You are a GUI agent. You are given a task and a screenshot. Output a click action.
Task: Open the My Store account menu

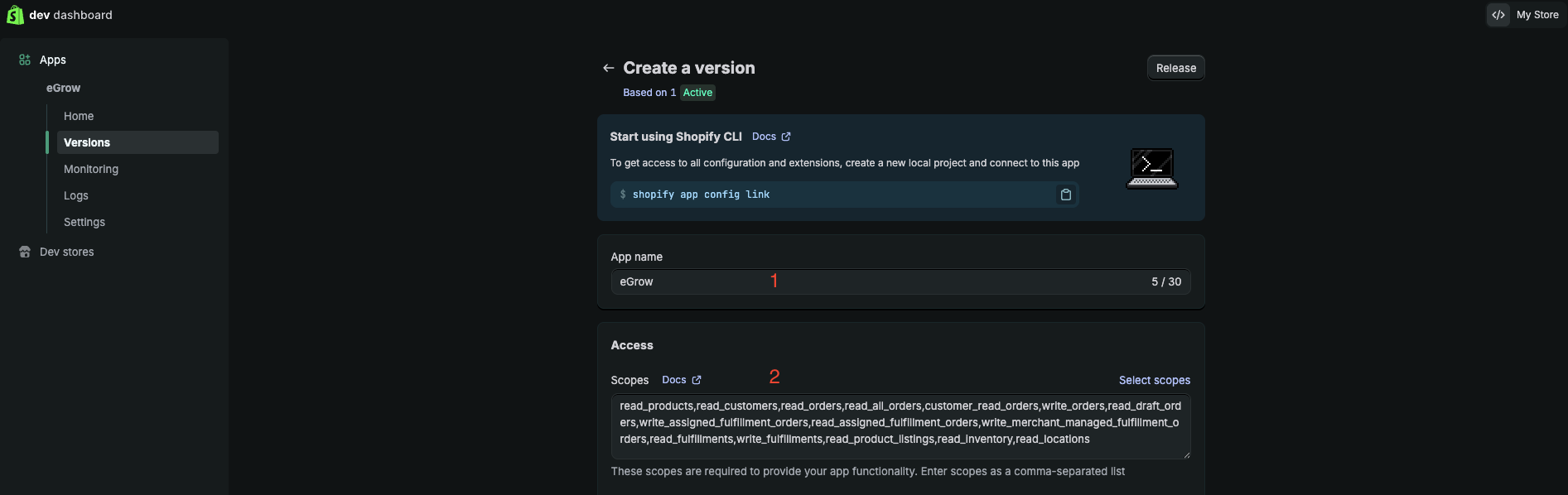click(1537, 15)
